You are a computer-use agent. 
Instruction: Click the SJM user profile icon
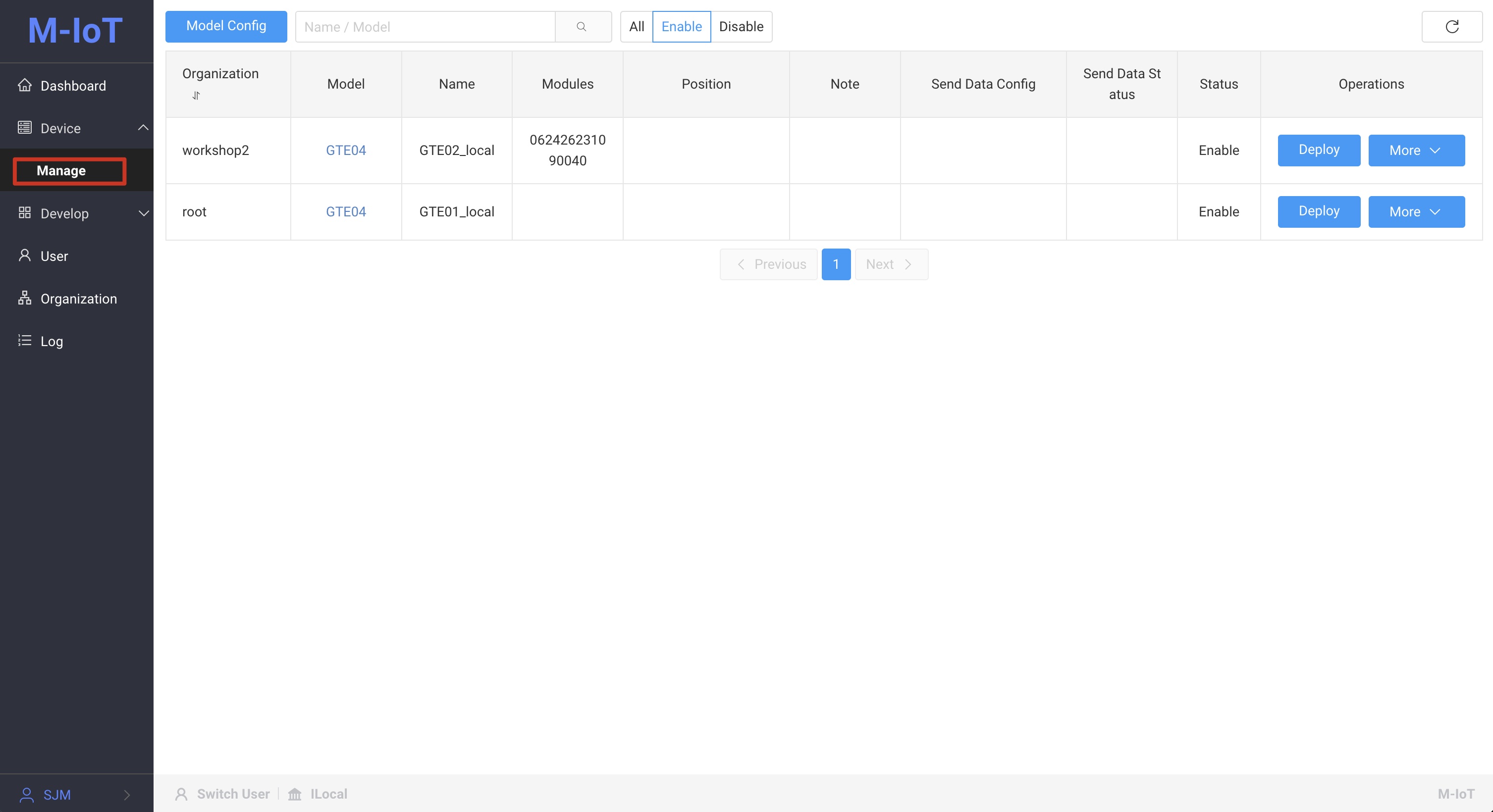27,794
